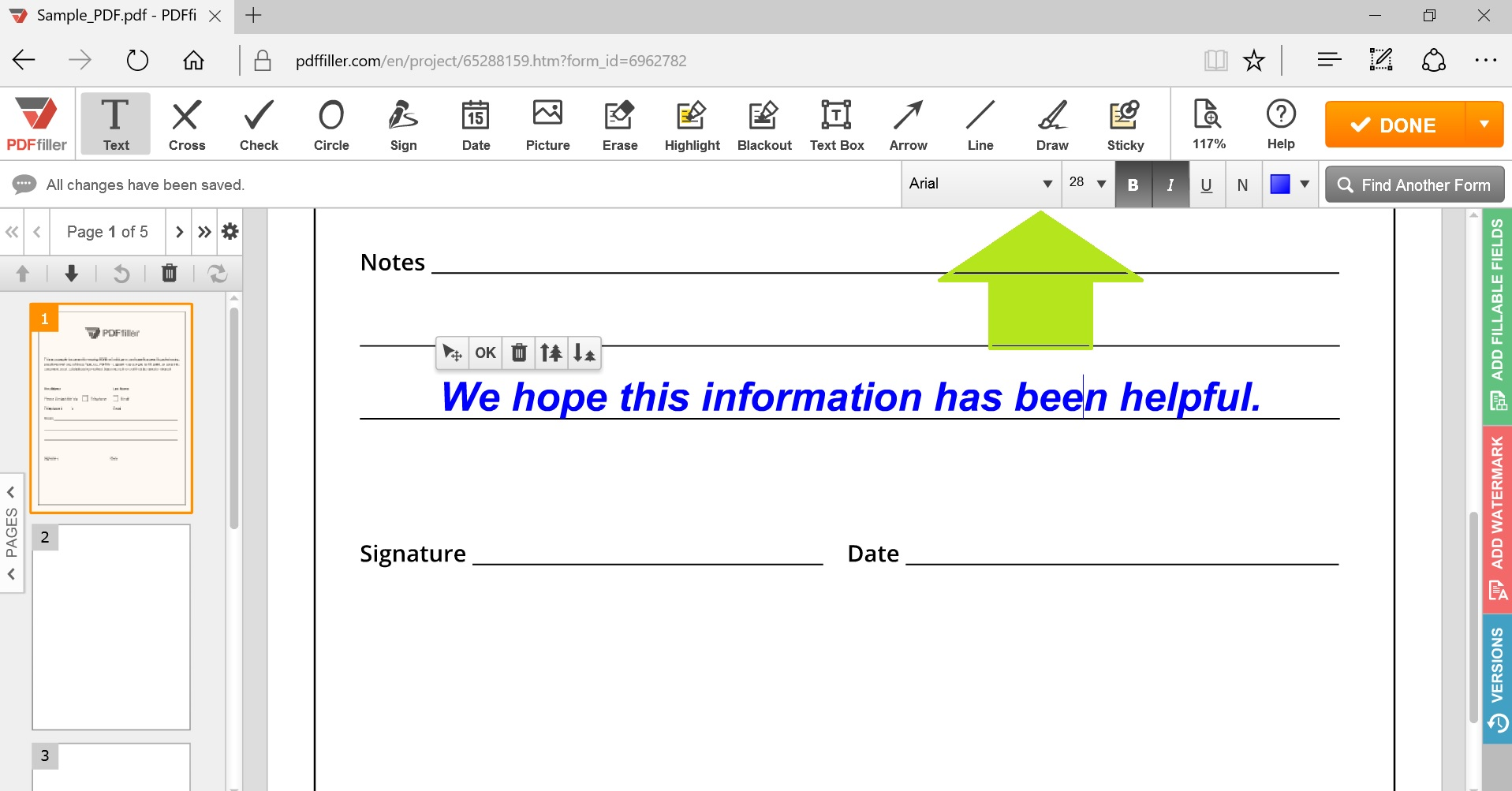This screenshot has height=791, width=1512.
Task: Open the Arial font family dropdown
Action: 980,184
